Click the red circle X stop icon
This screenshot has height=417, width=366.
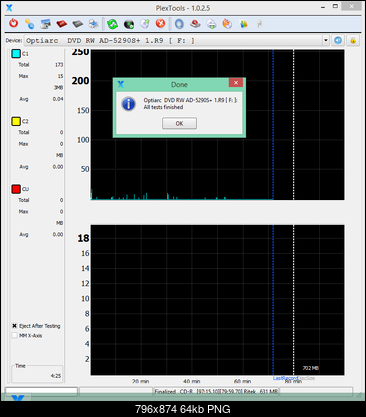[x=161, y=23]
